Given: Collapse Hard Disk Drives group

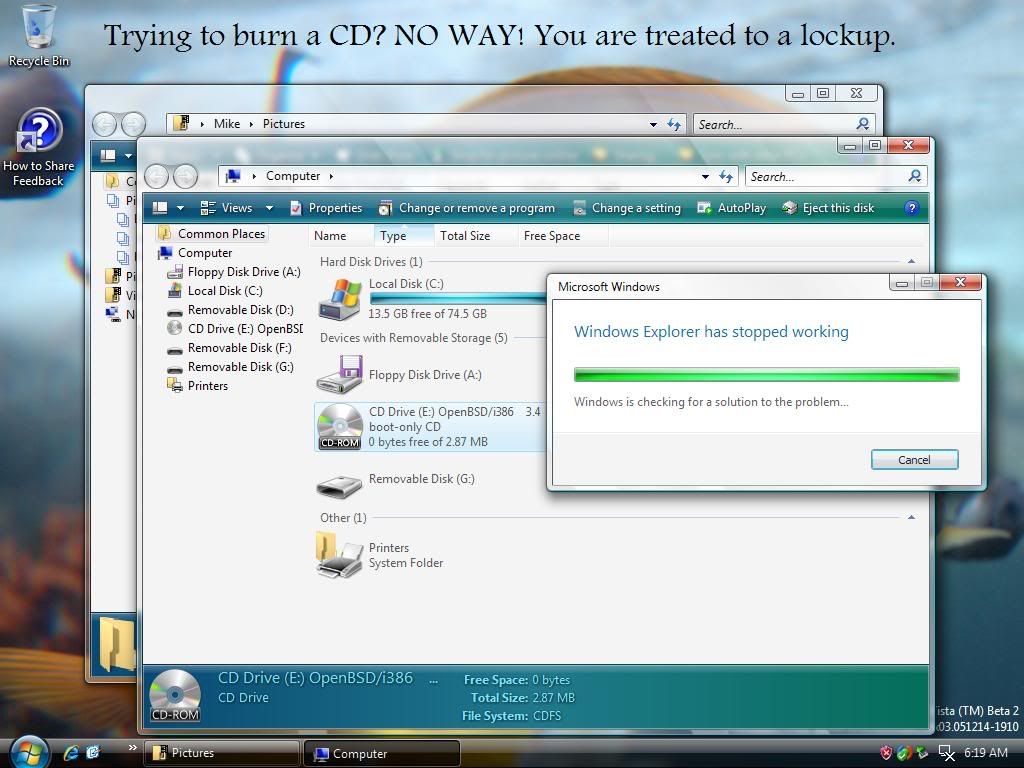Looking at the screenshot, I should point(911,261).
